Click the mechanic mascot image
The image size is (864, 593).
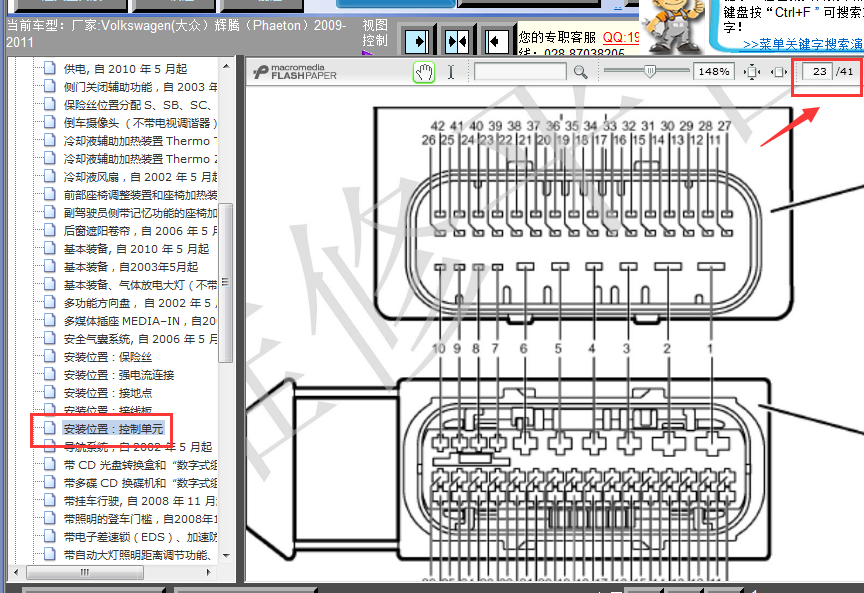click(x=673, y=25)
